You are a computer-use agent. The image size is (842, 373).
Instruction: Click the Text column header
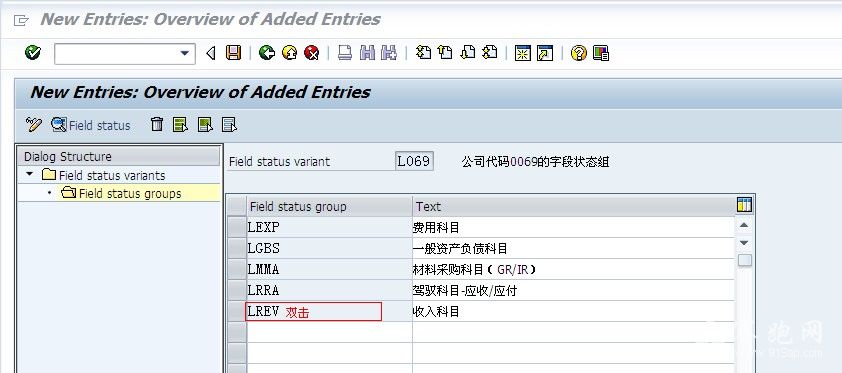[x=574, y=207]
